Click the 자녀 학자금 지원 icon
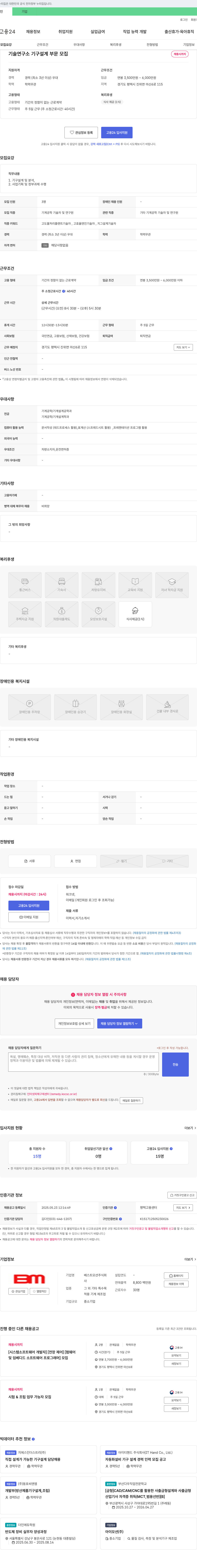This screenshot has height=1568, width=197. (x=172, y=585)
